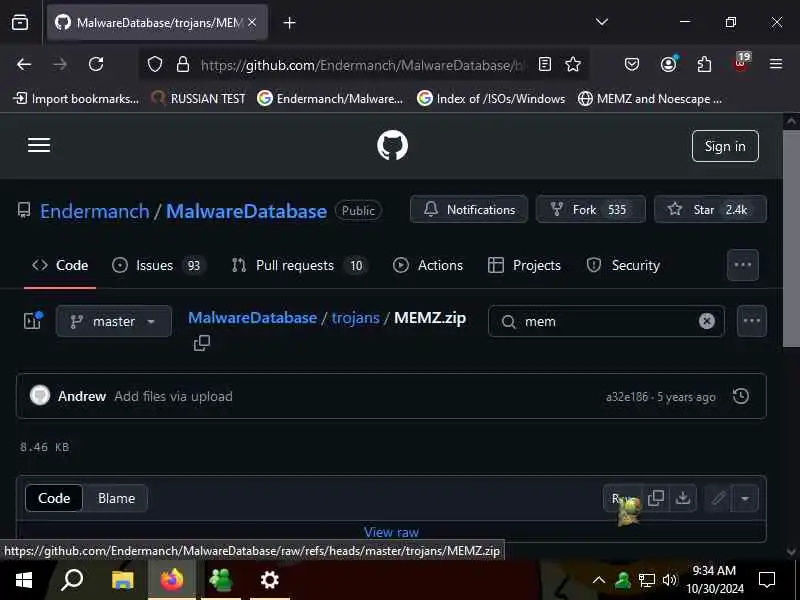Viewport: 800px width, 600px height.
Task: Go to GitHub homepage logo
Action: click(x=392, y=145)
